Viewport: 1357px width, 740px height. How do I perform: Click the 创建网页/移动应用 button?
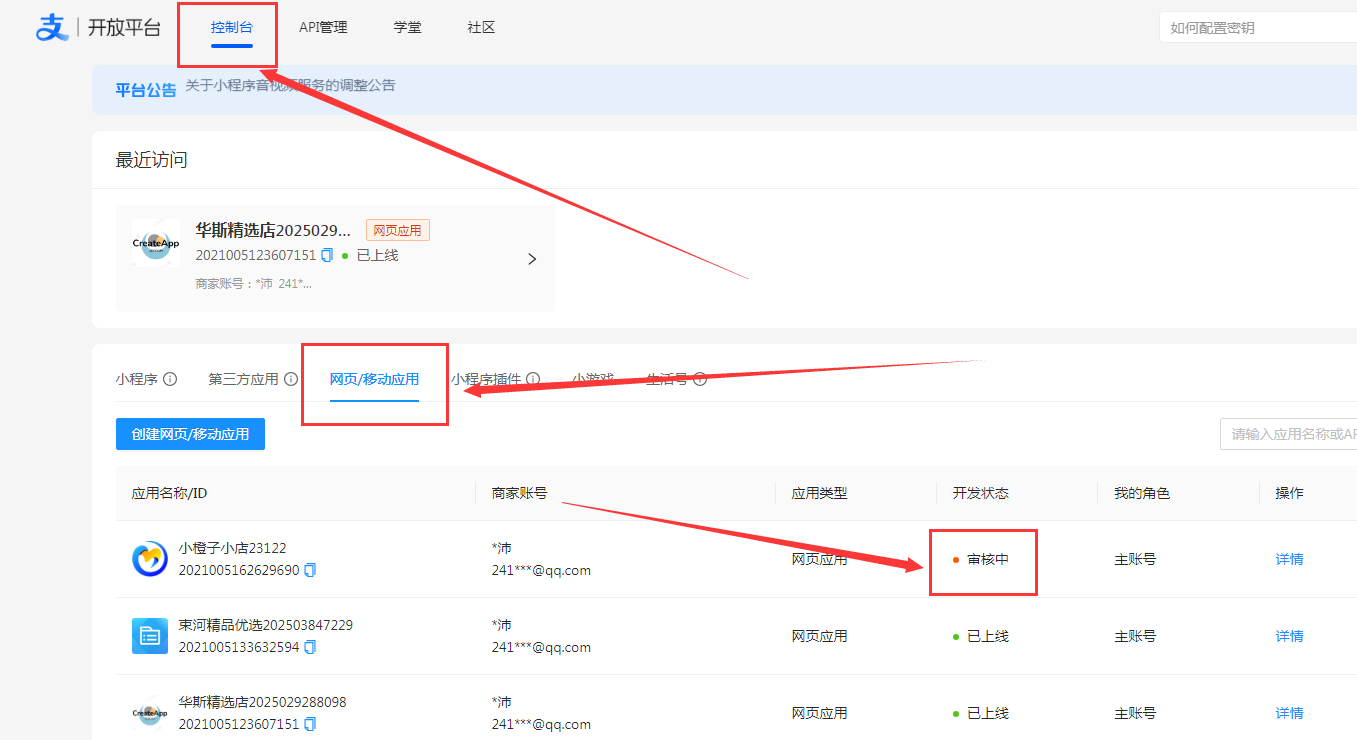coord(190,433)
